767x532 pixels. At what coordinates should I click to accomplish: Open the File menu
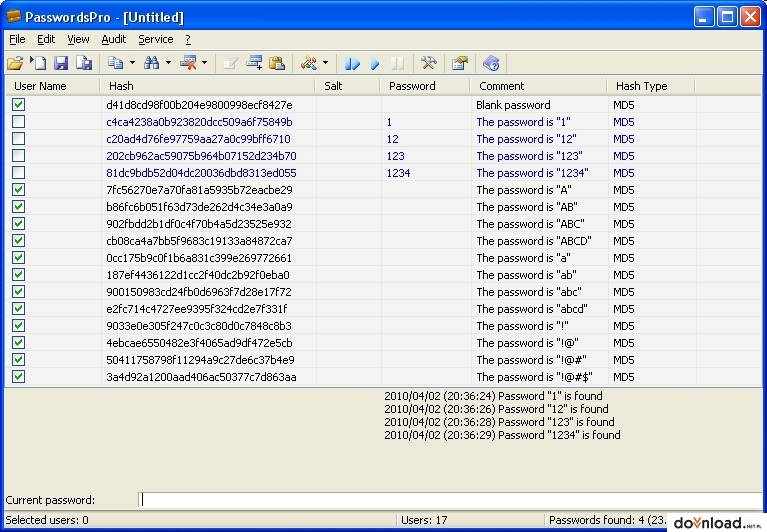coord(17,39)
